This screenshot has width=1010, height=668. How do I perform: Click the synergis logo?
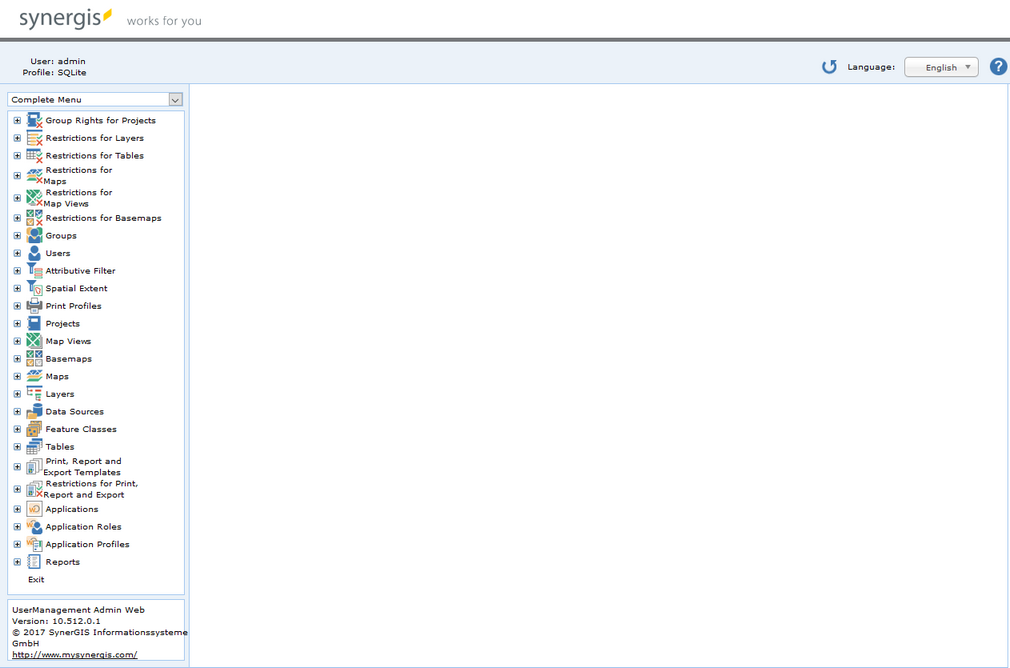pyautogui.click(x=58, y=17)
